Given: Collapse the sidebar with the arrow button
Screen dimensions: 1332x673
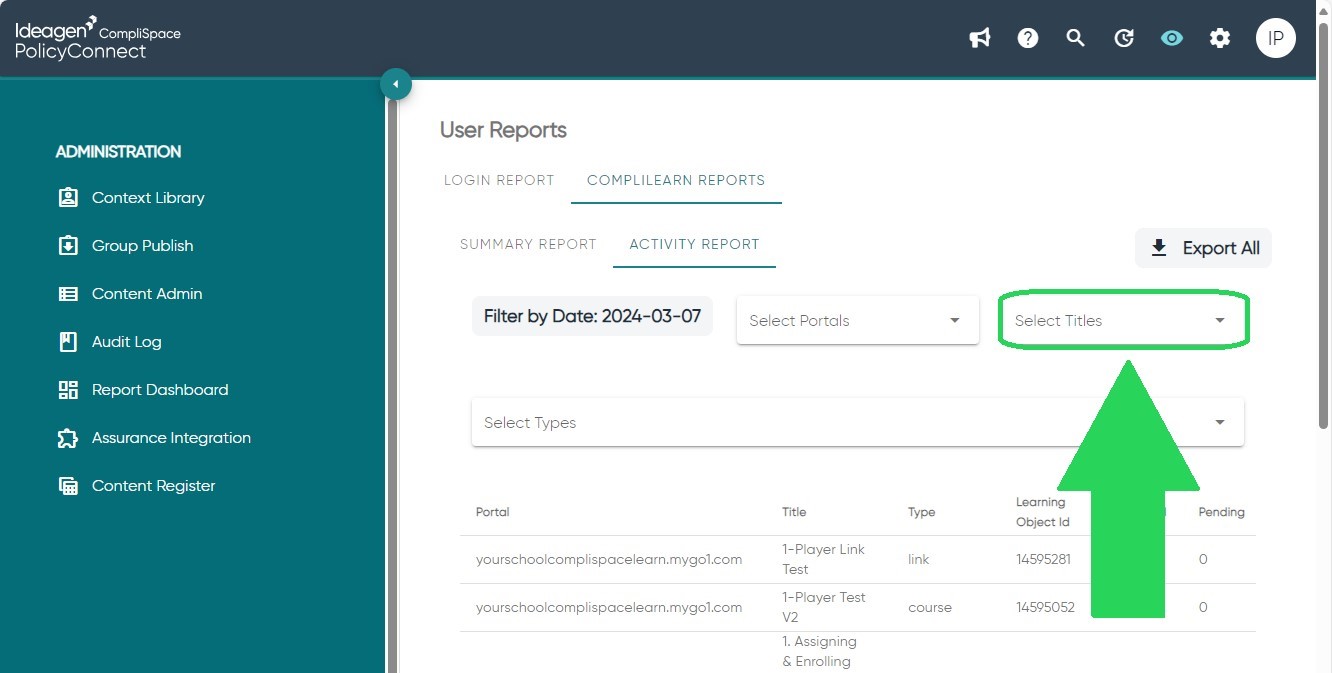Looking at the screenshot, I should coord(396,84).
